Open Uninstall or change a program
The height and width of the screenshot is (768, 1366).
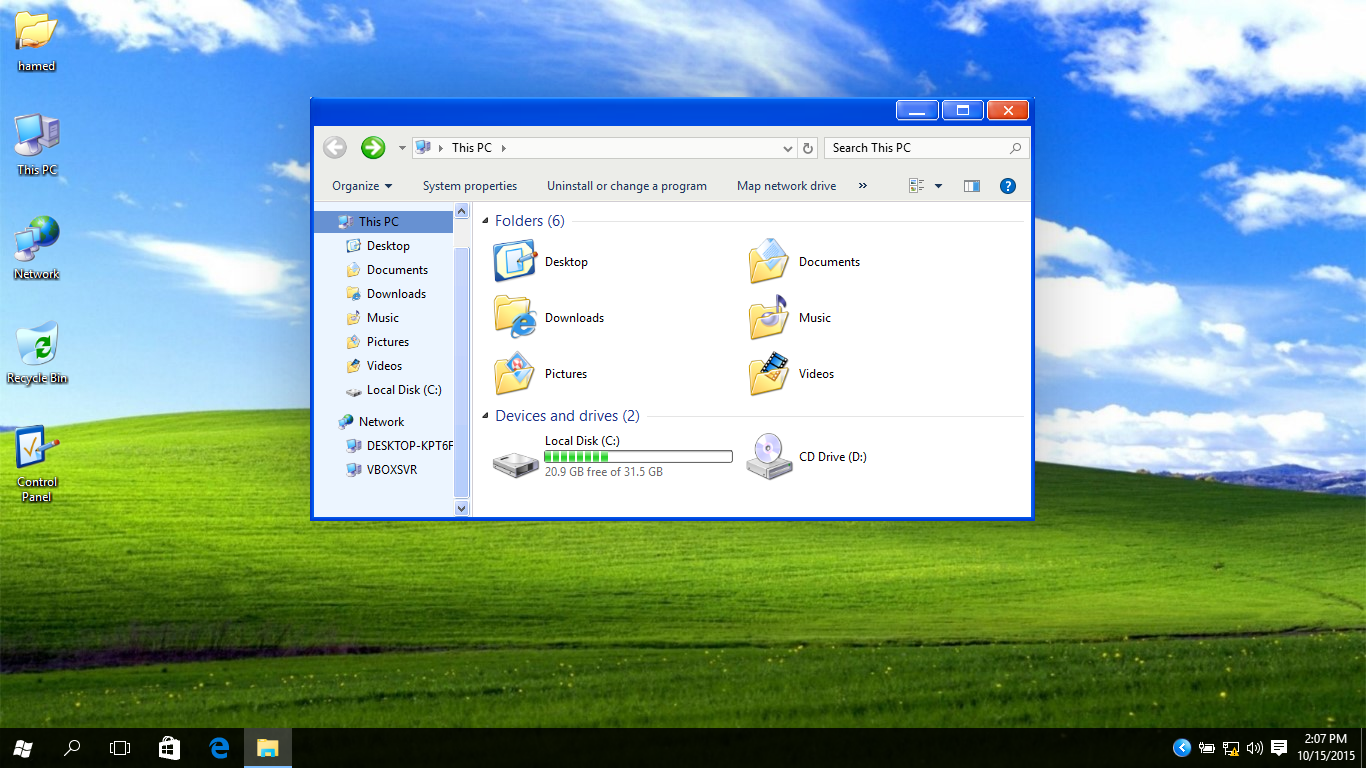tap(627, 185)
